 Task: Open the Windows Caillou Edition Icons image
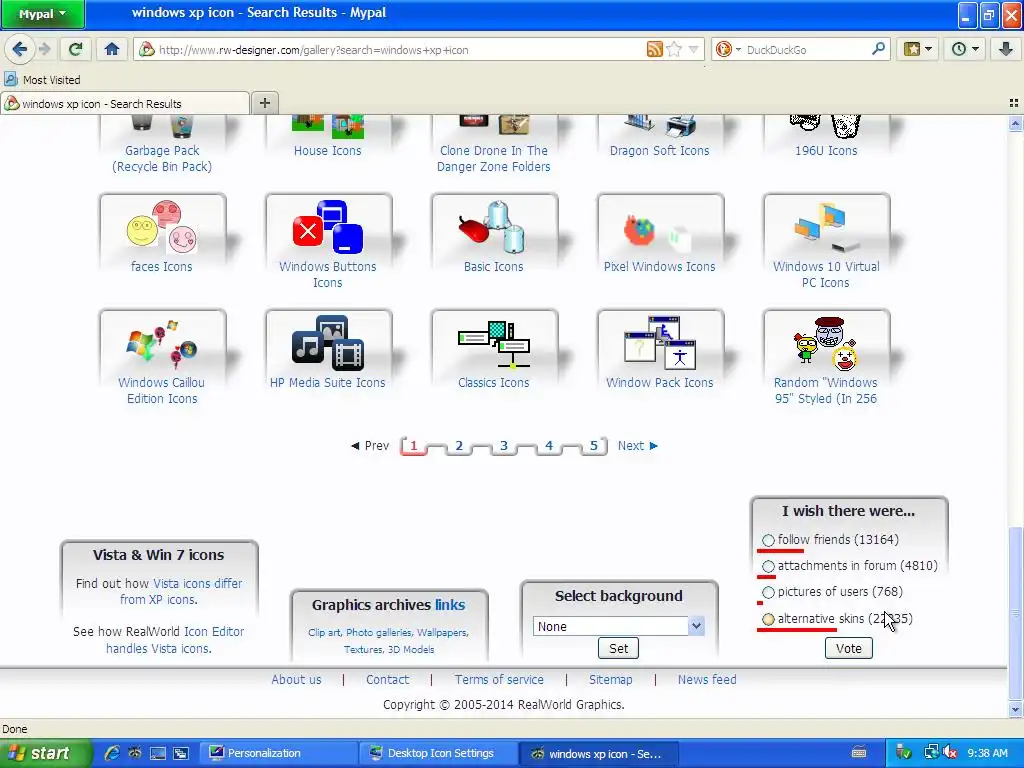click(163, 344)
